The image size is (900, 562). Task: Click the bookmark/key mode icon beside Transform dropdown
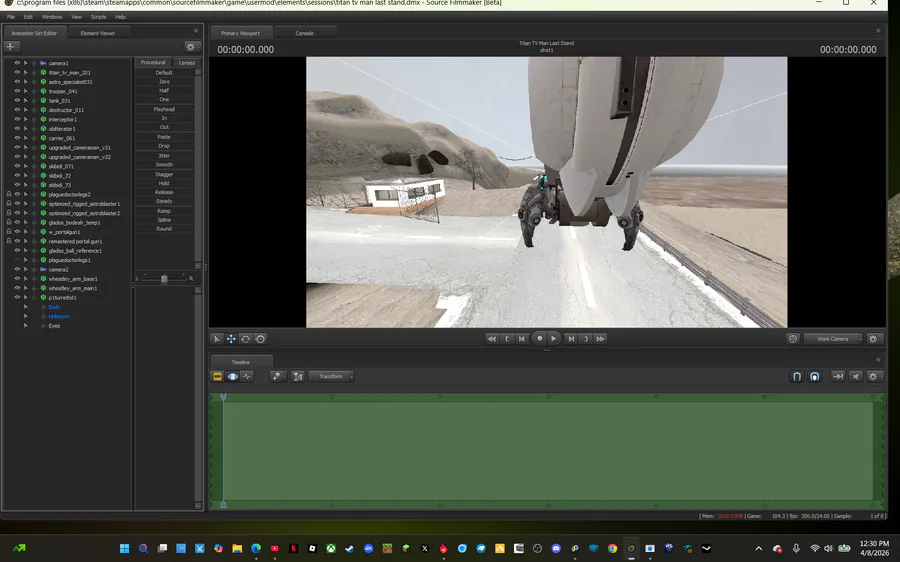point(277,377)
